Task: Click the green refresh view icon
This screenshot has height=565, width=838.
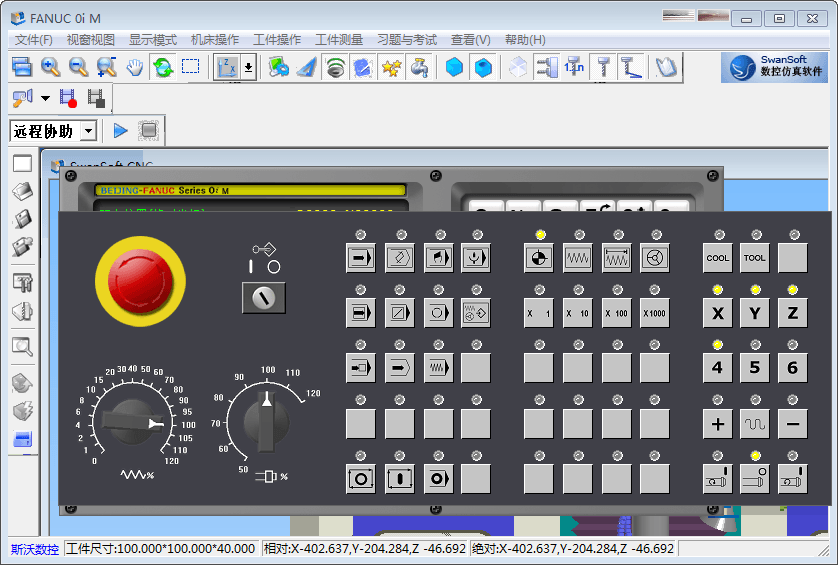Action: pyautogui.click(x=163, y=67)
